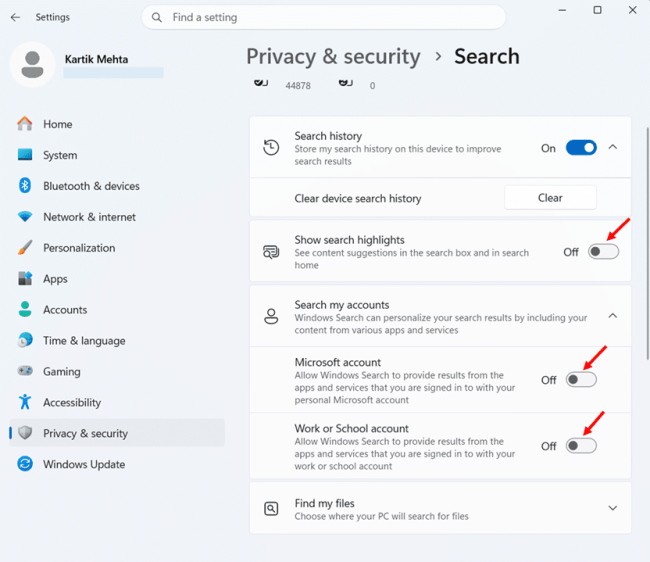Click the Search history clock icon
650x562 pixels.
click(x=271, y=148)
